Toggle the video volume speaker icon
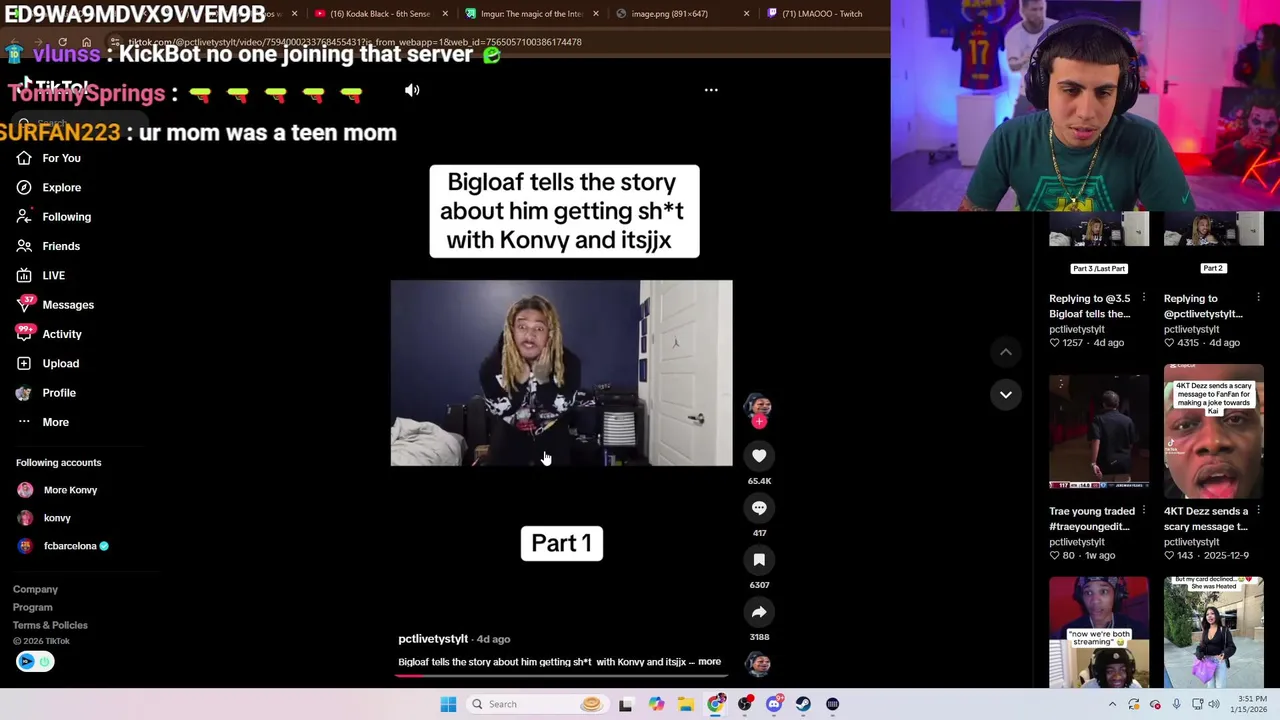 coord(412,90)
